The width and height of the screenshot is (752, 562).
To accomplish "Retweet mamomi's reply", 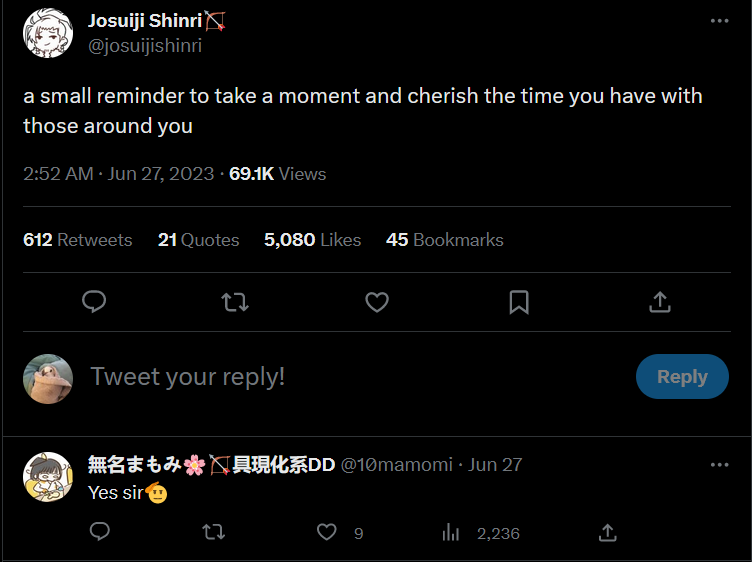I will [213, 533].
